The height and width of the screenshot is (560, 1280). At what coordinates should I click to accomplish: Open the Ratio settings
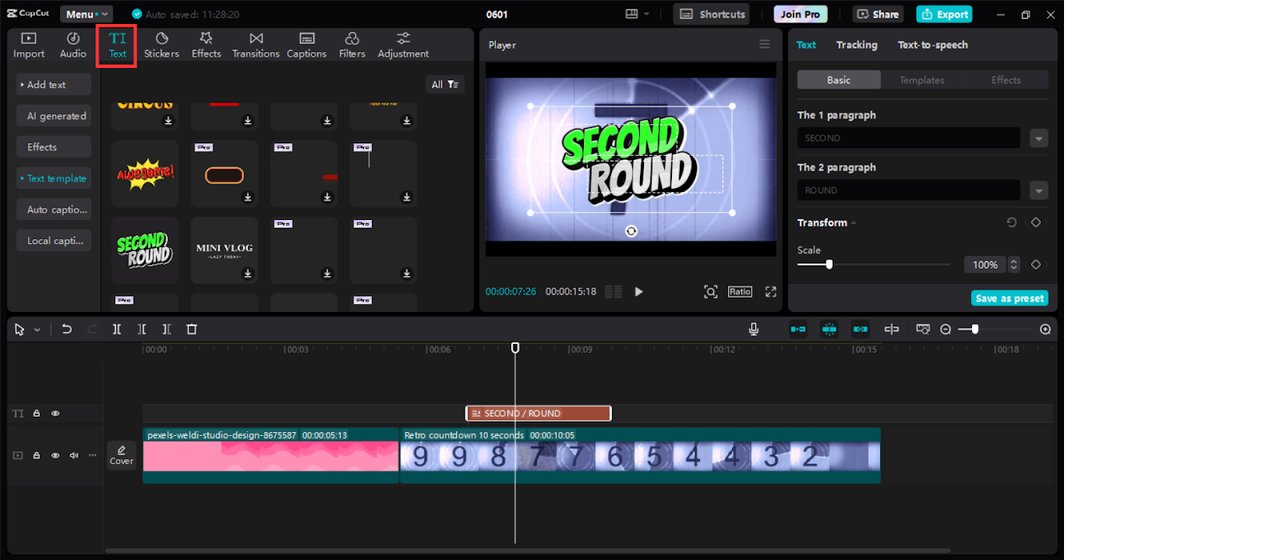[x=740, y=292]
